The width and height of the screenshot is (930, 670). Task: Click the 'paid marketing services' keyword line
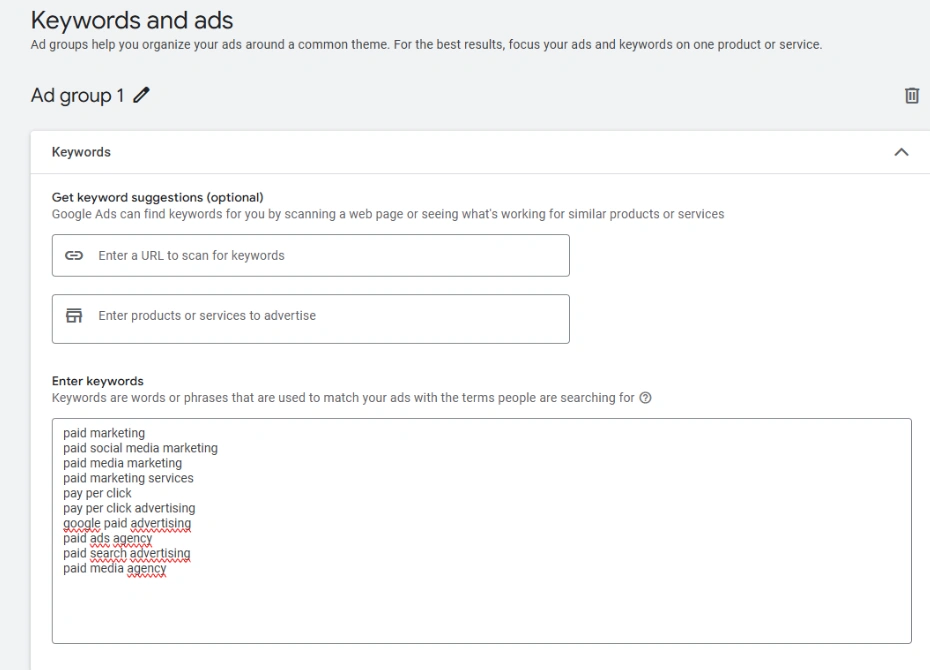[128, 478]
